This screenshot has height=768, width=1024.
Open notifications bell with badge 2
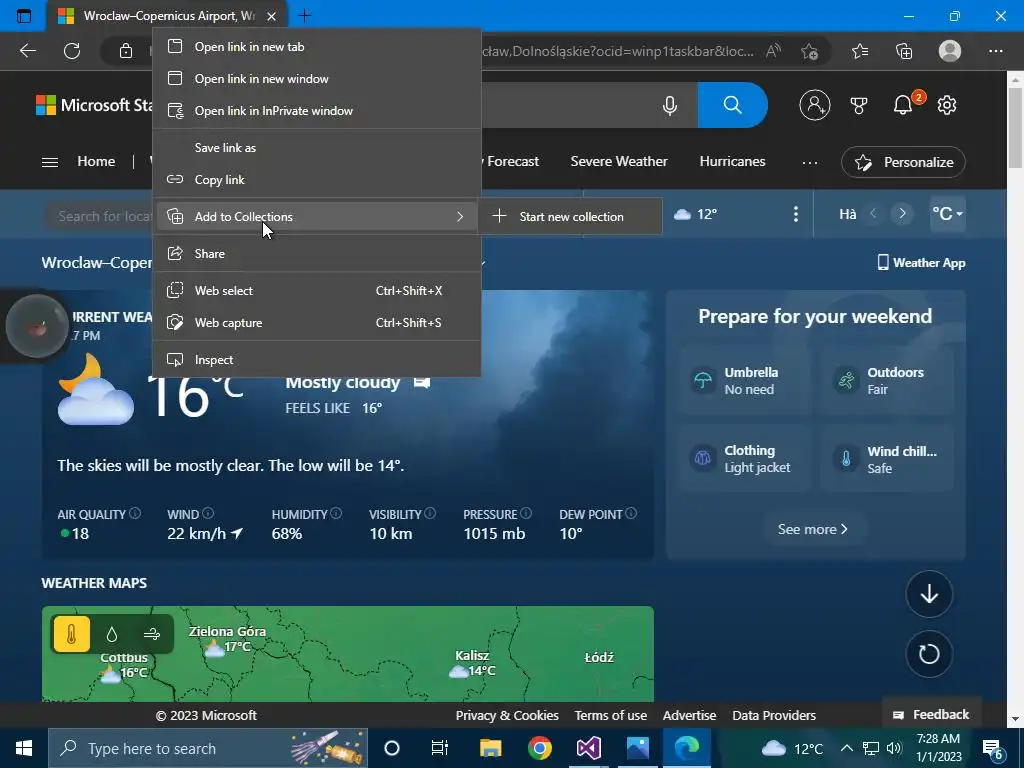point(903,105)
